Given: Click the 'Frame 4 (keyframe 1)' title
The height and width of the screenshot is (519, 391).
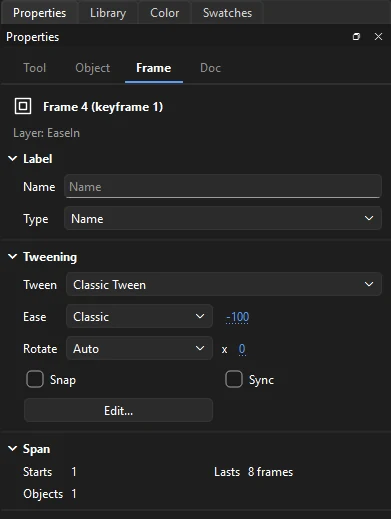Looking at the screenshot, I should click(x=103, y=107).
